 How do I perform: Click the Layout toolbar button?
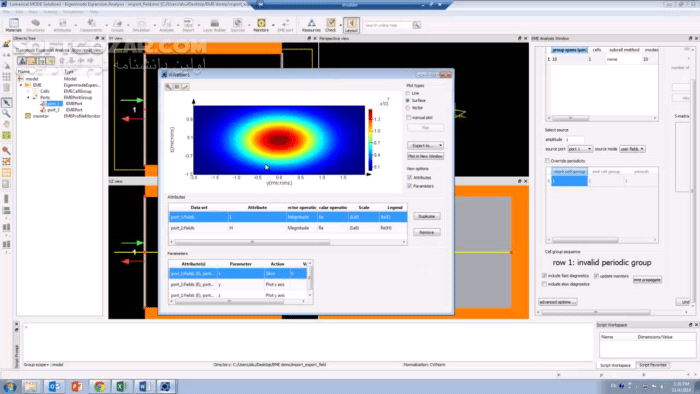[x=351, y=25]
